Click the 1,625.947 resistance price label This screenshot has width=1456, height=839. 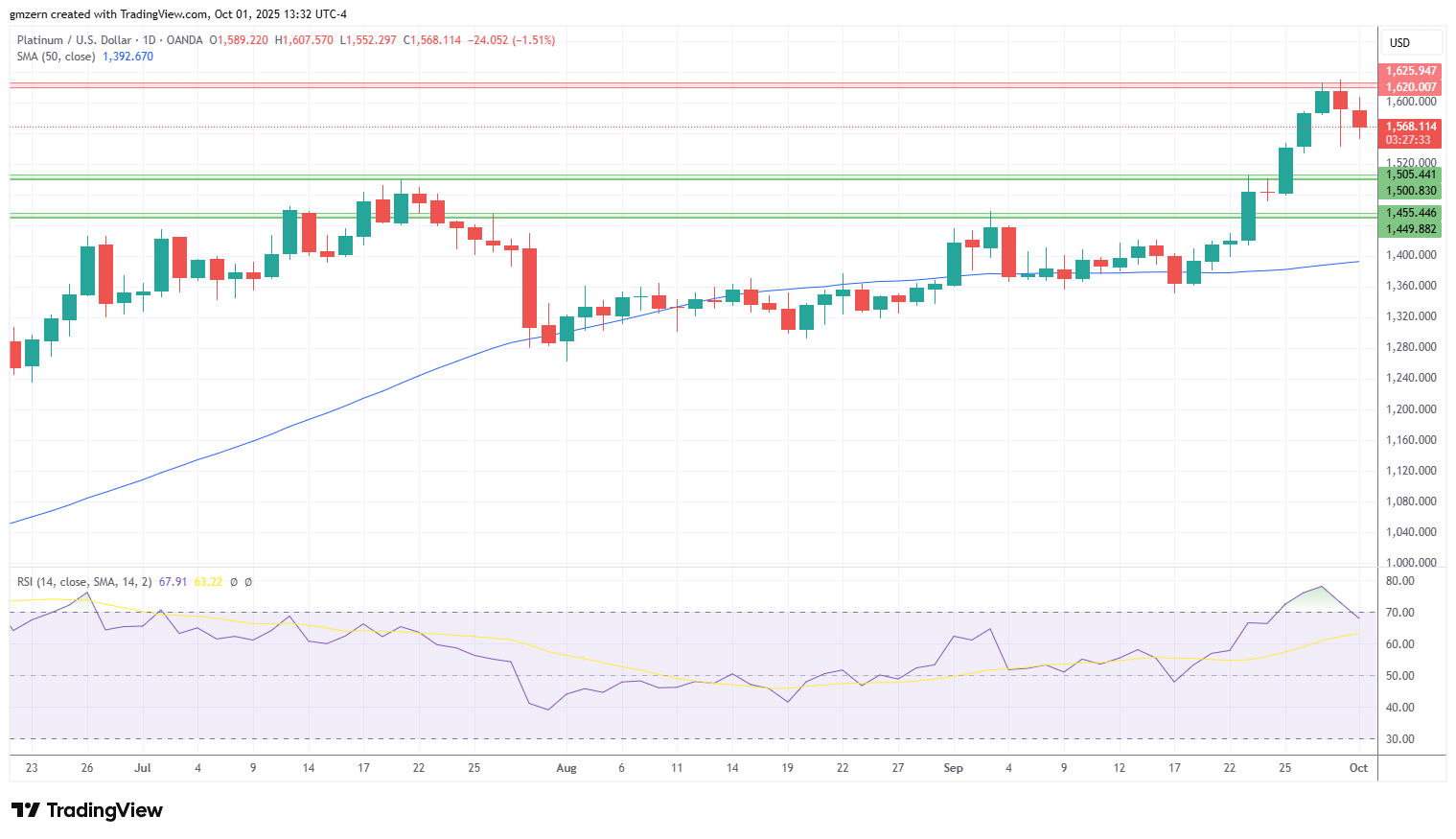(1411, 71)
